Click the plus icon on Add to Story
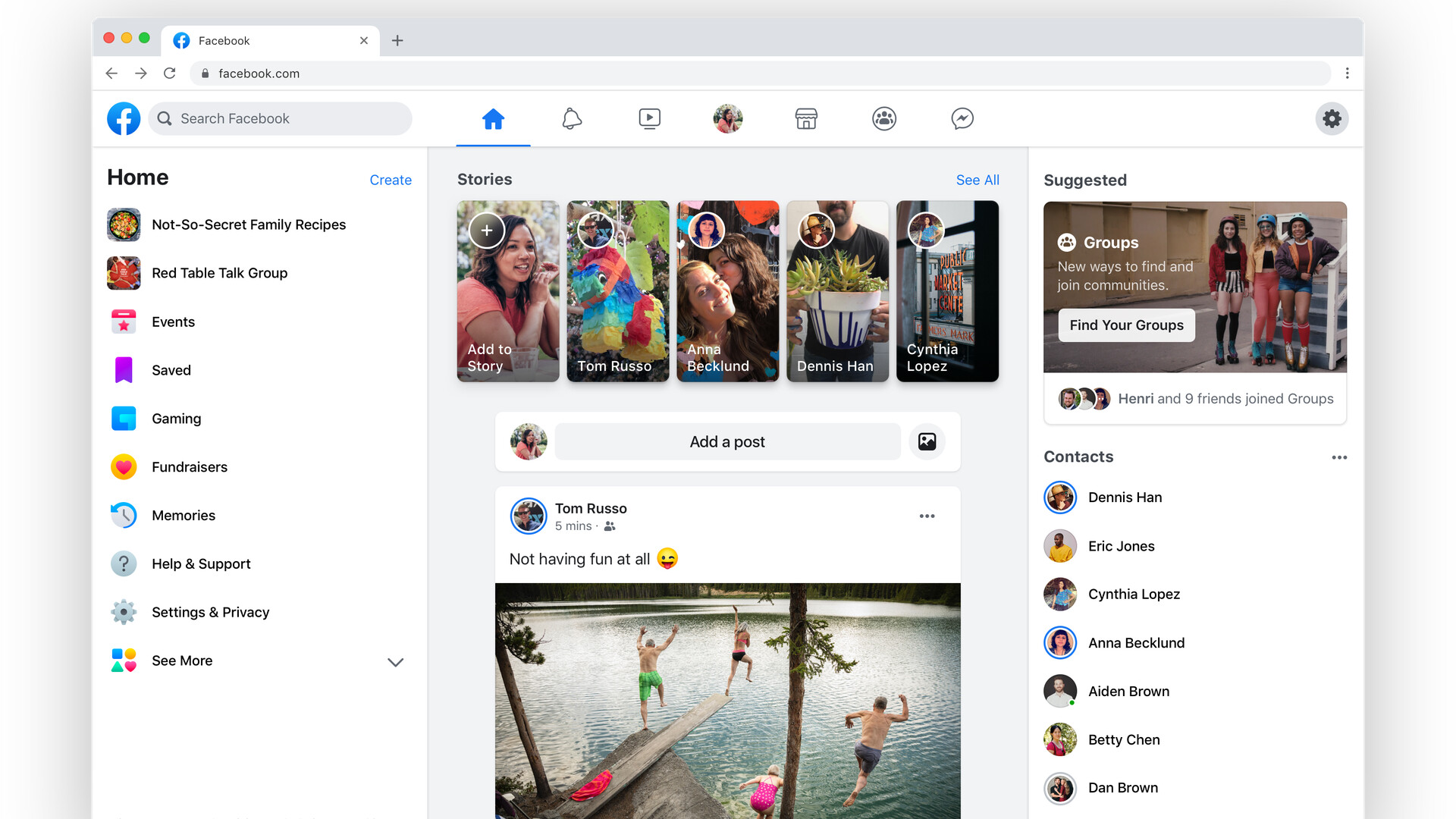1456x819 pixels. click(487, 231)
